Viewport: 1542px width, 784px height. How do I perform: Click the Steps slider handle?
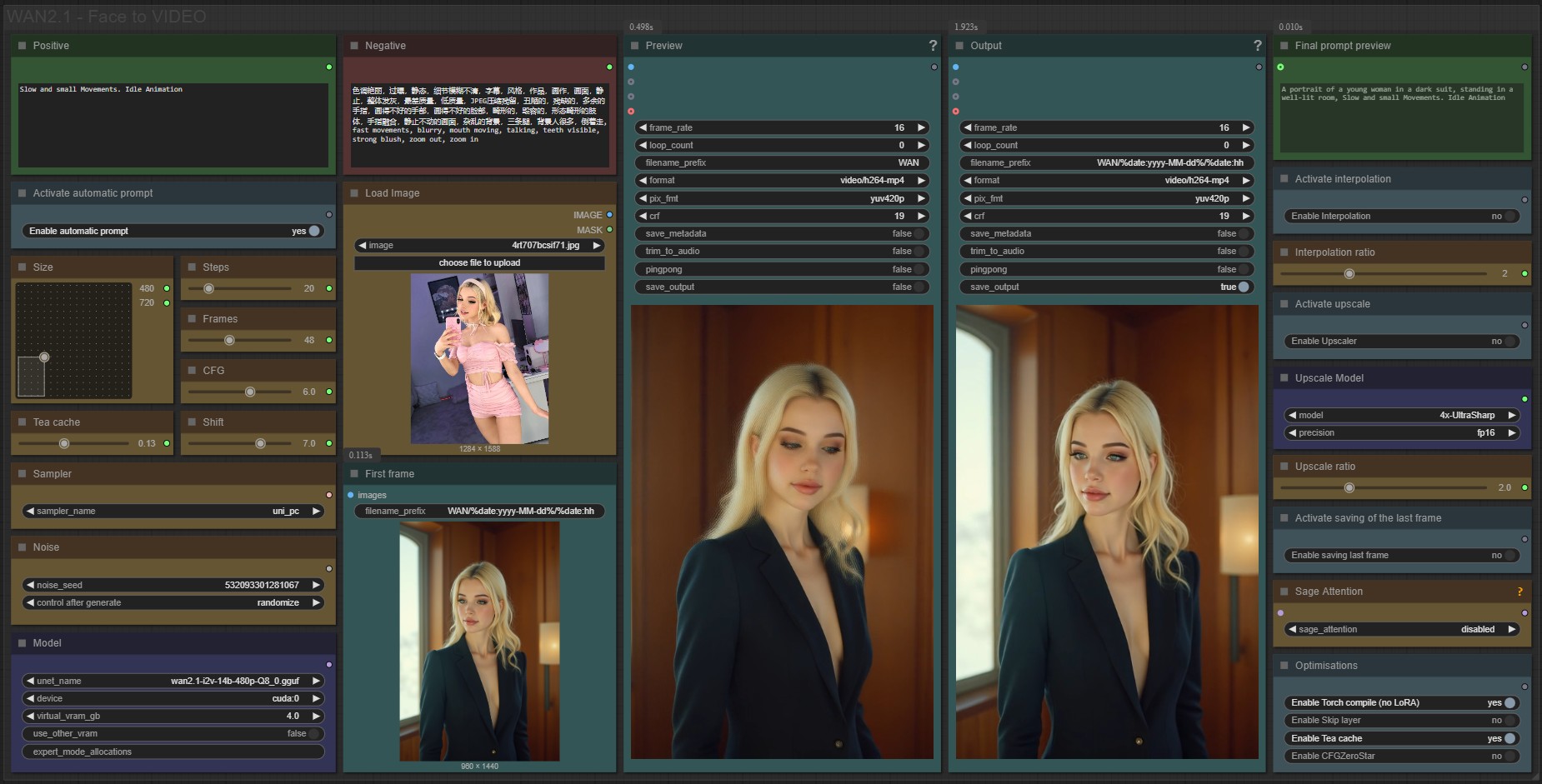[209, 289]
